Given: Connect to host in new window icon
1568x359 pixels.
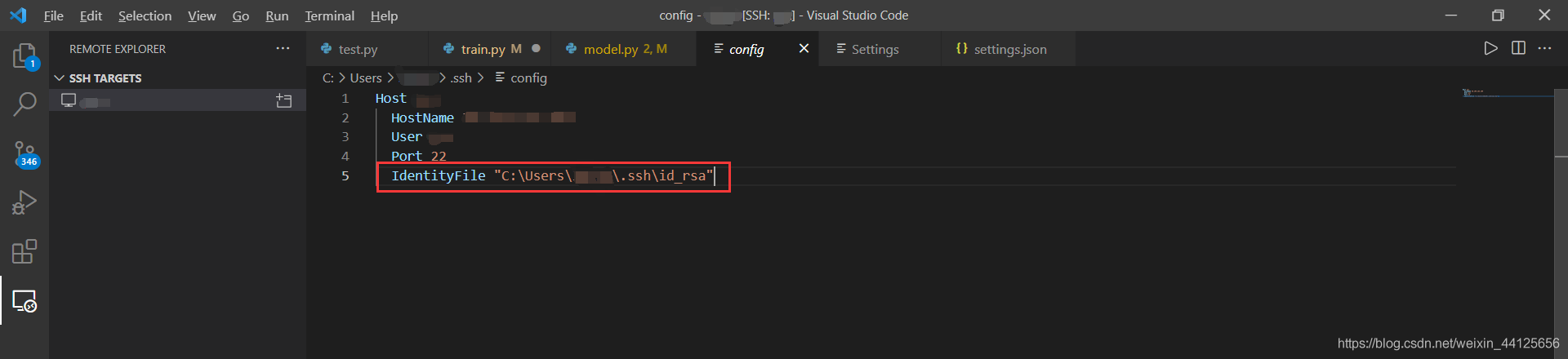Looking at the screenshot, I should [283, 100].
